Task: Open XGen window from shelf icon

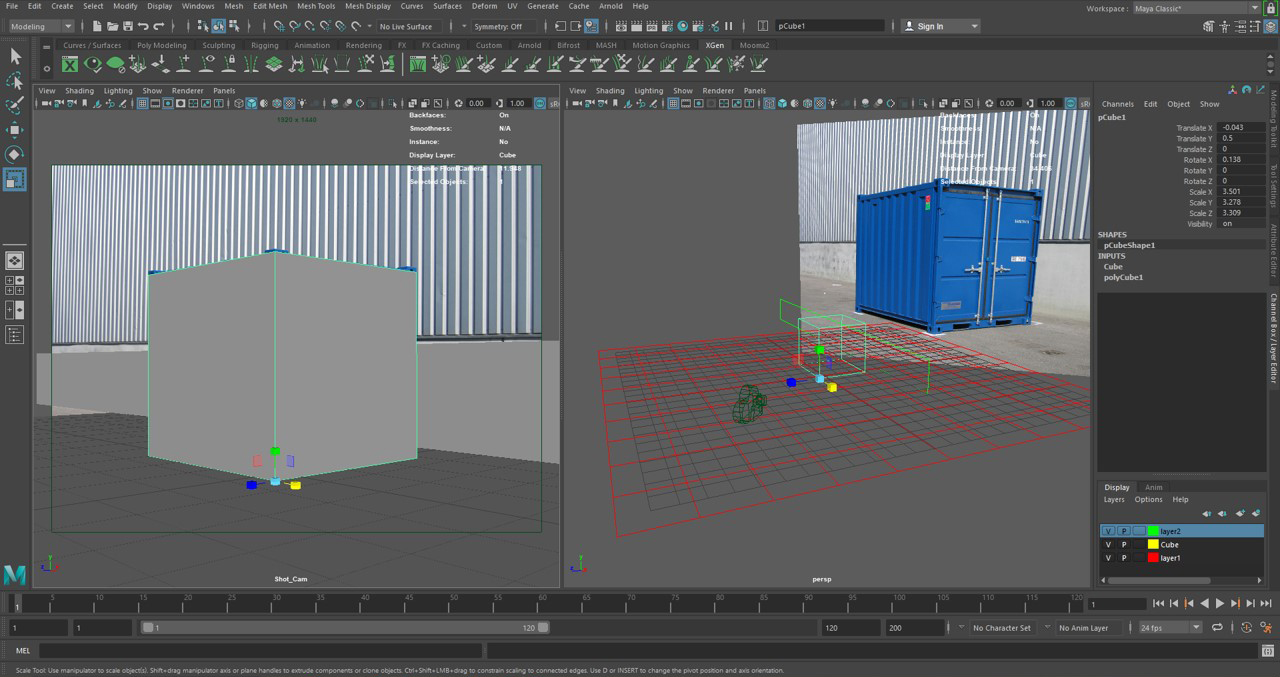Action: click(70, 64)
